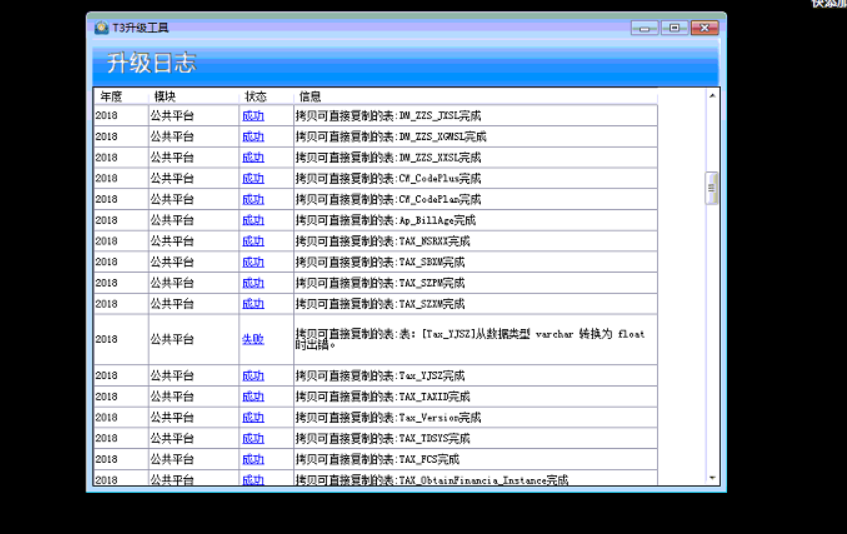
Task: Open 成功 link for Tax_Version row
Action: (253, 417)
